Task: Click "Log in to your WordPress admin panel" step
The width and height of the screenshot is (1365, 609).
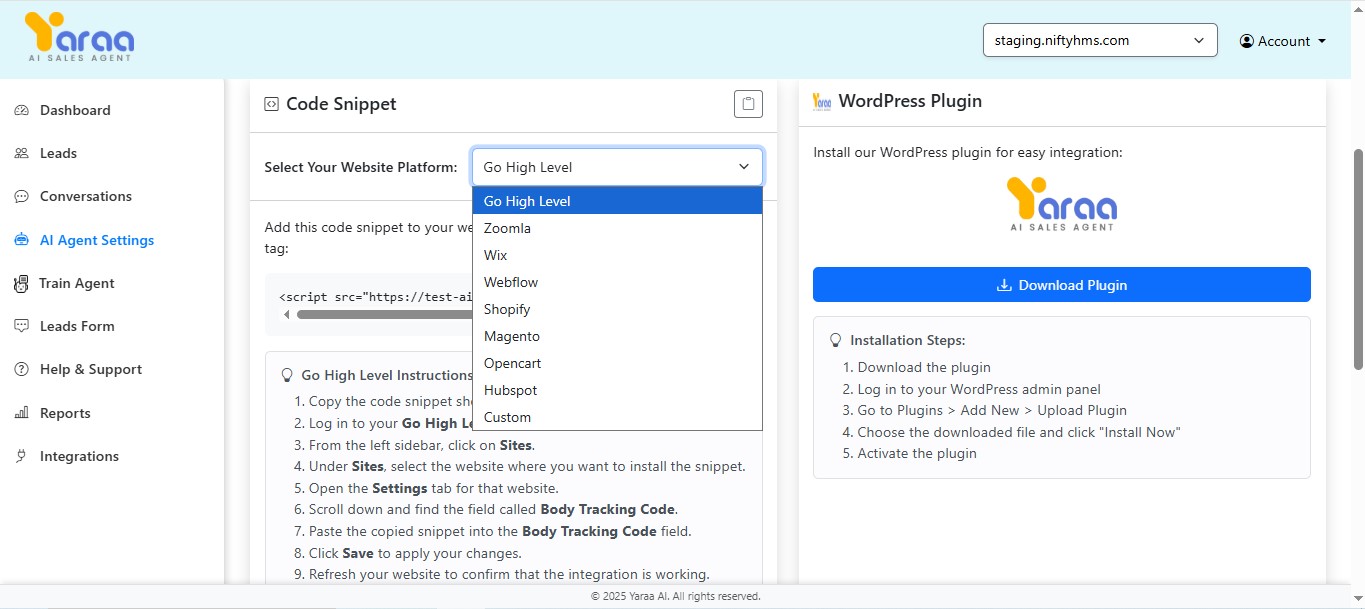Action: pos(979,389)
